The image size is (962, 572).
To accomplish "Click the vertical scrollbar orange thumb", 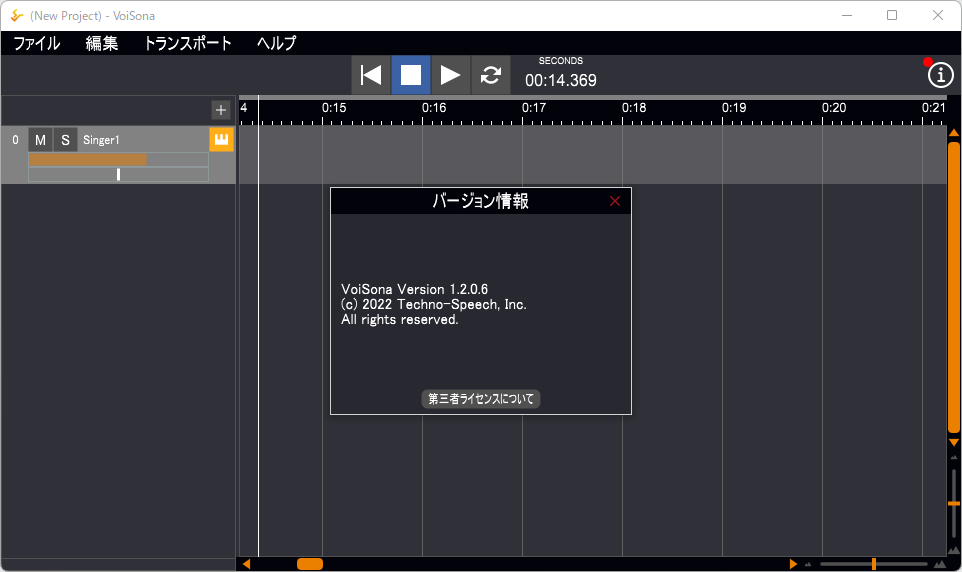I will pos(953,287).
